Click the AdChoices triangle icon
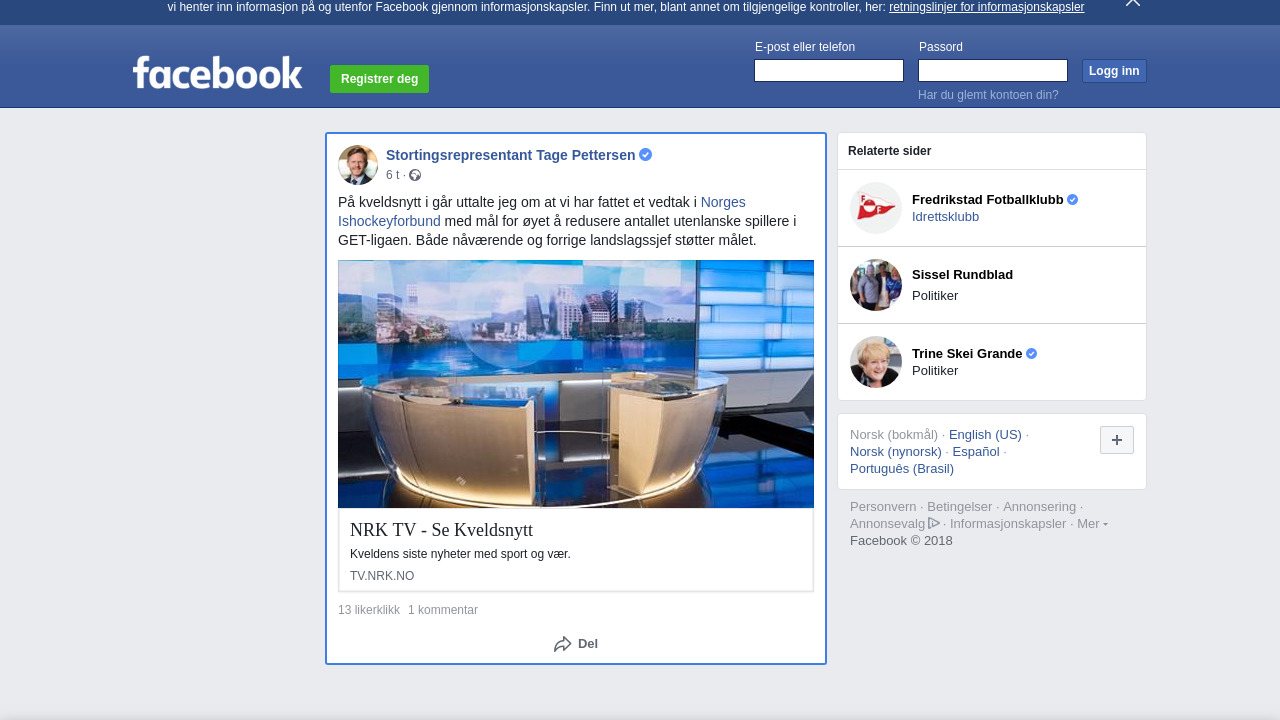 pos(934,523)
